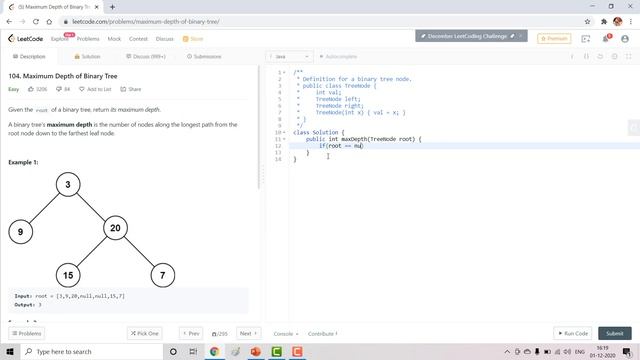
Task: Go to the Next problem
Action: point(248,333)
